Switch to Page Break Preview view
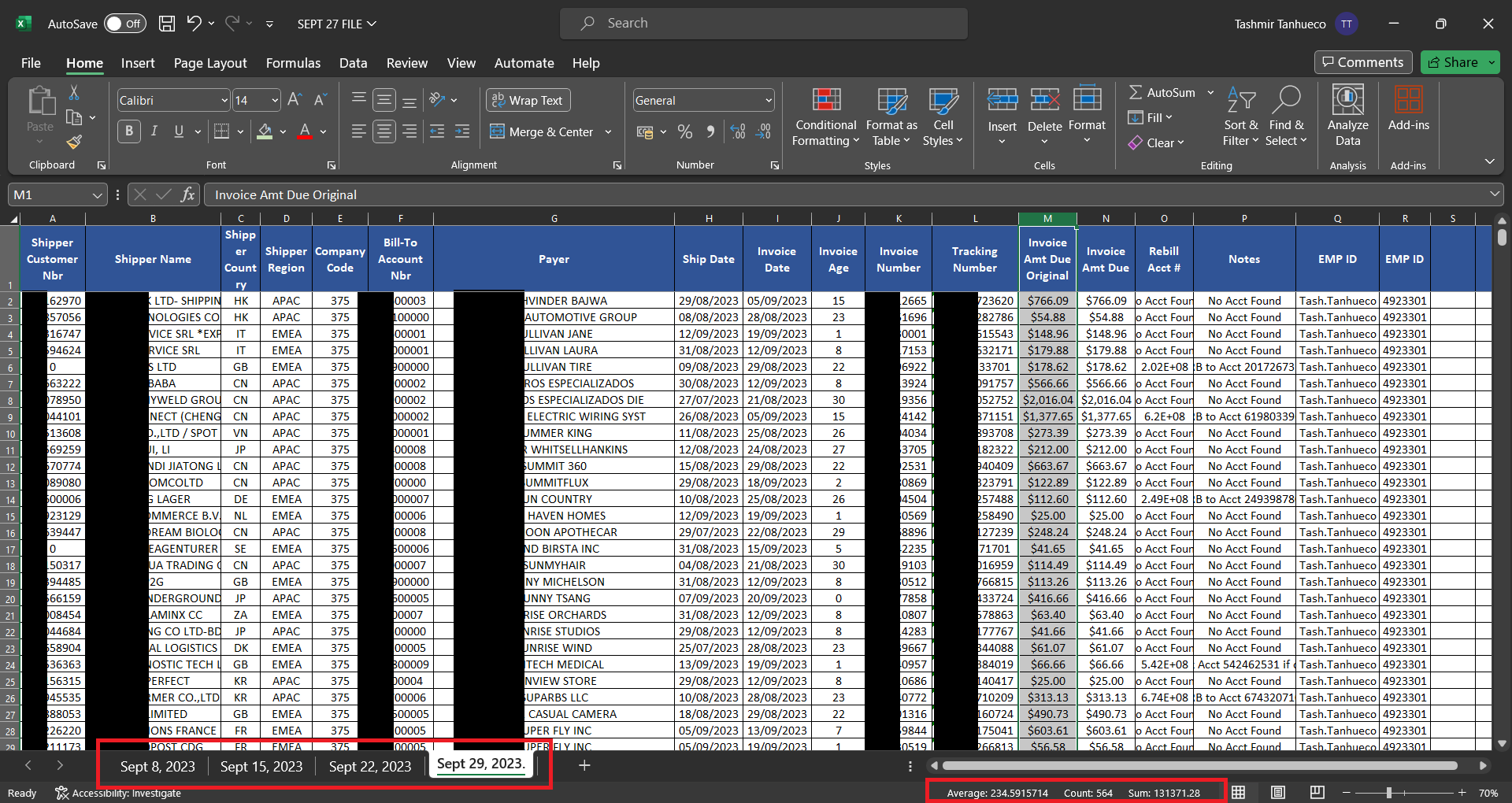 1317,792
